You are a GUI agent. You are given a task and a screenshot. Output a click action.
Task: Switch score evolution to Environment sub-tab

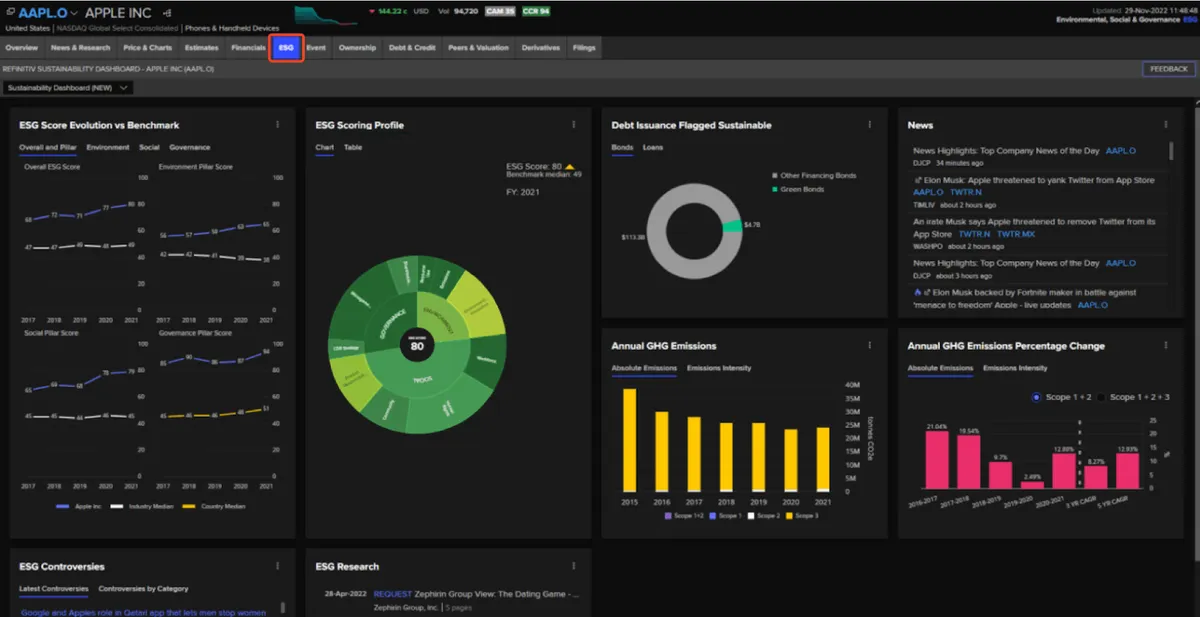(x=108, y=147)
